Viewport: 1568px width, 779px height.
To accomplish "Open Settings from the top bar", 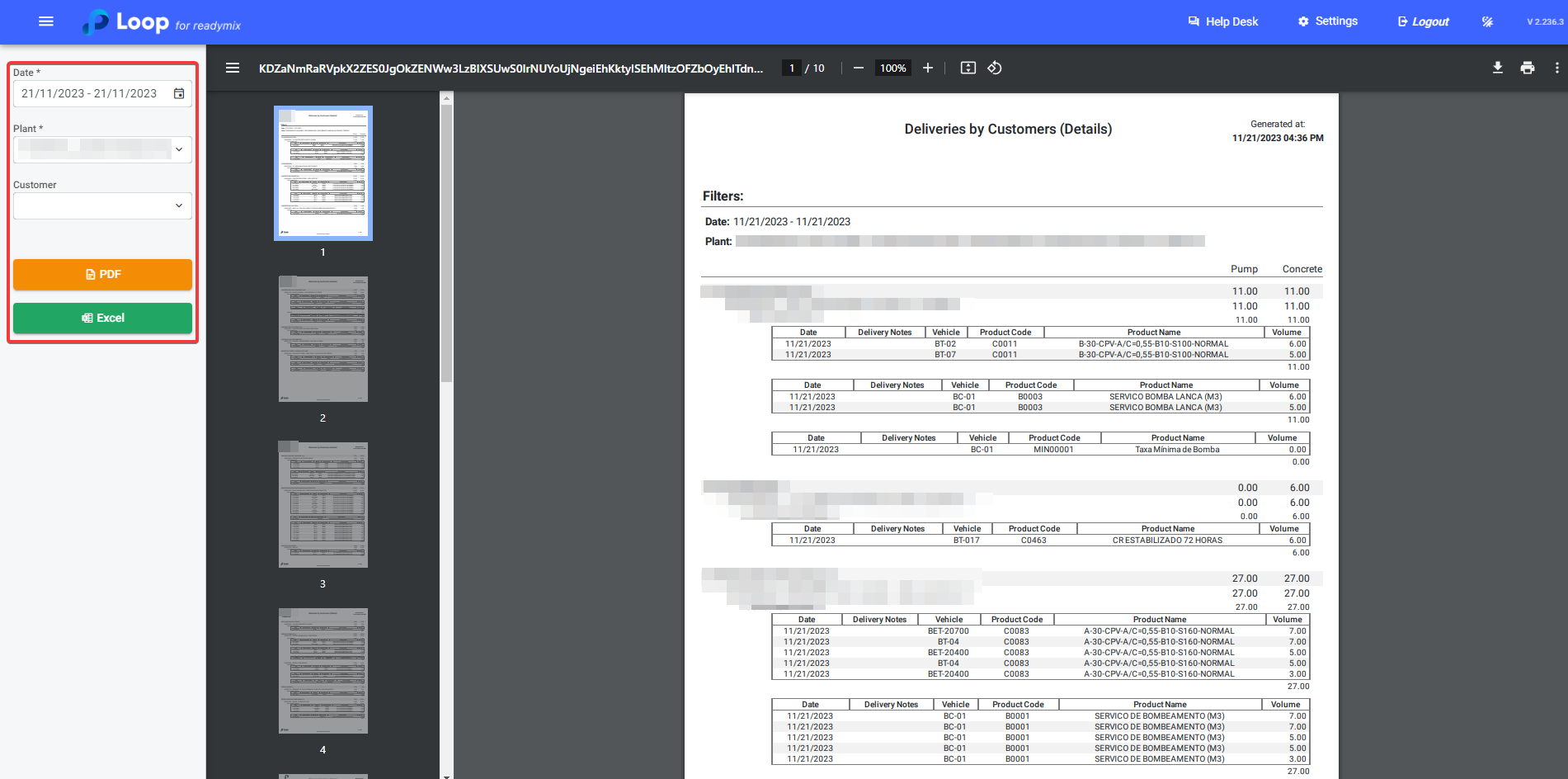I will 1328,21.
